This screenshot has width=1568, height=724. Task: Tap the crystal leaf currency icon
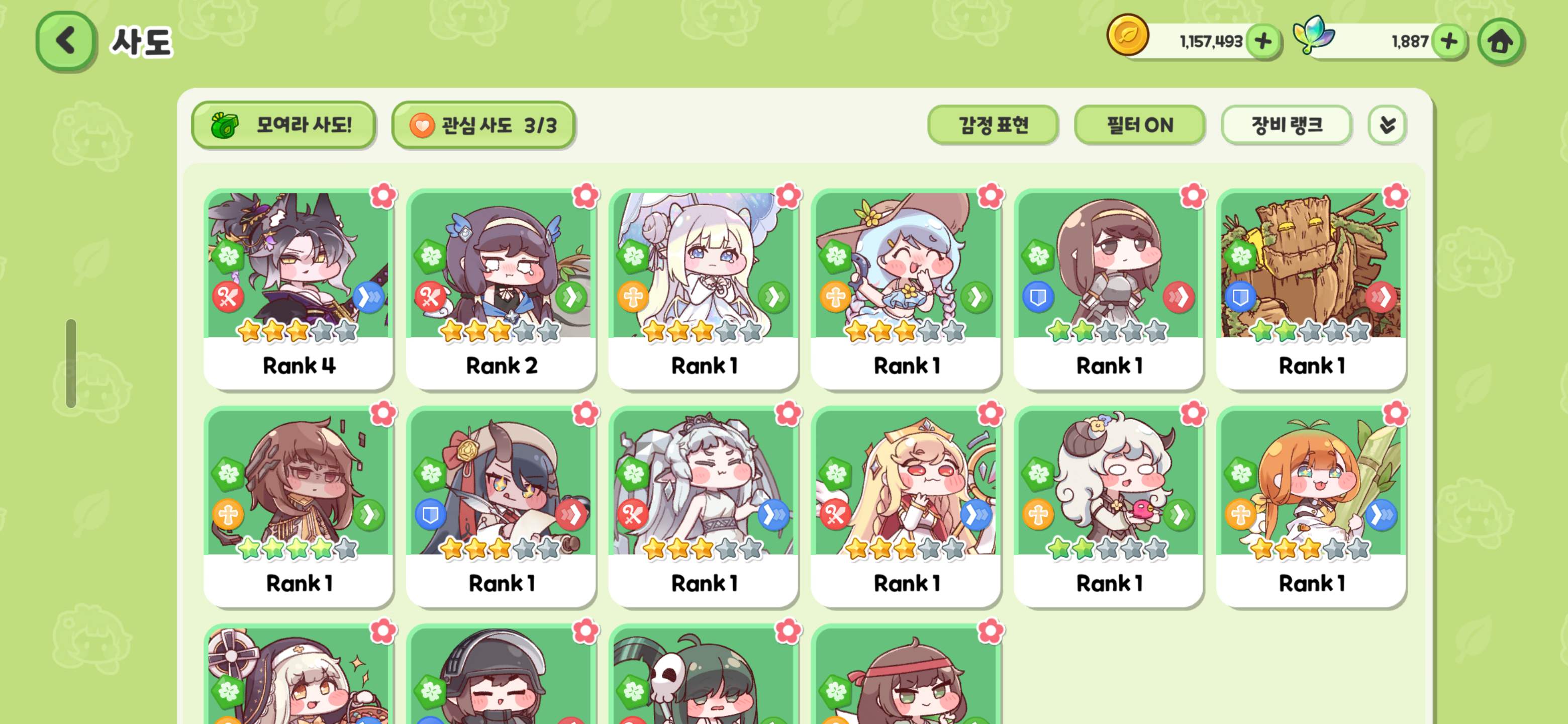pyautogui.click(x=1313, y=35)
